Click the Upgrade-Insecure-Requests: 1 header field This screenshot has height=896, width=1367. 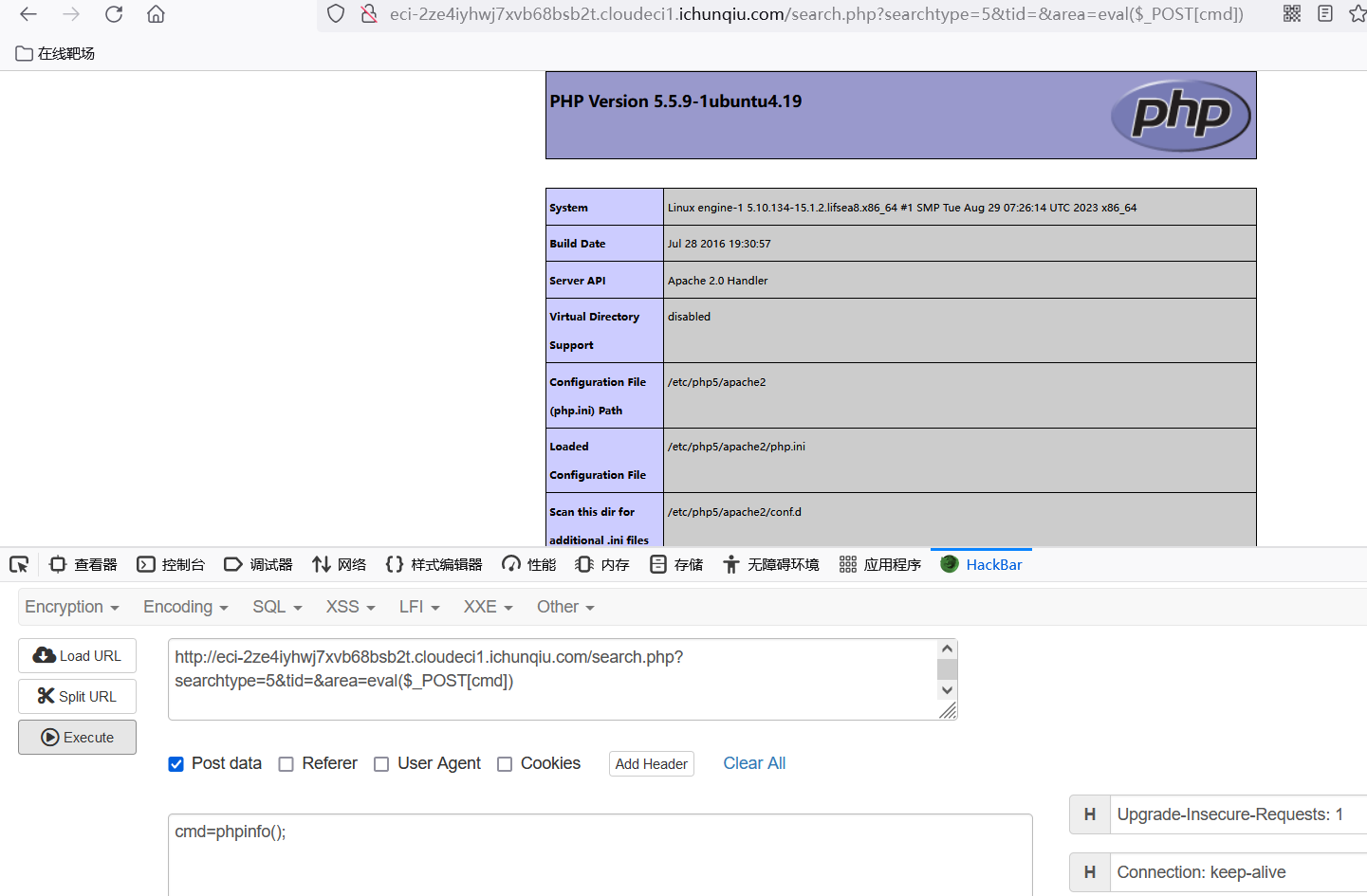[1239, 814]
